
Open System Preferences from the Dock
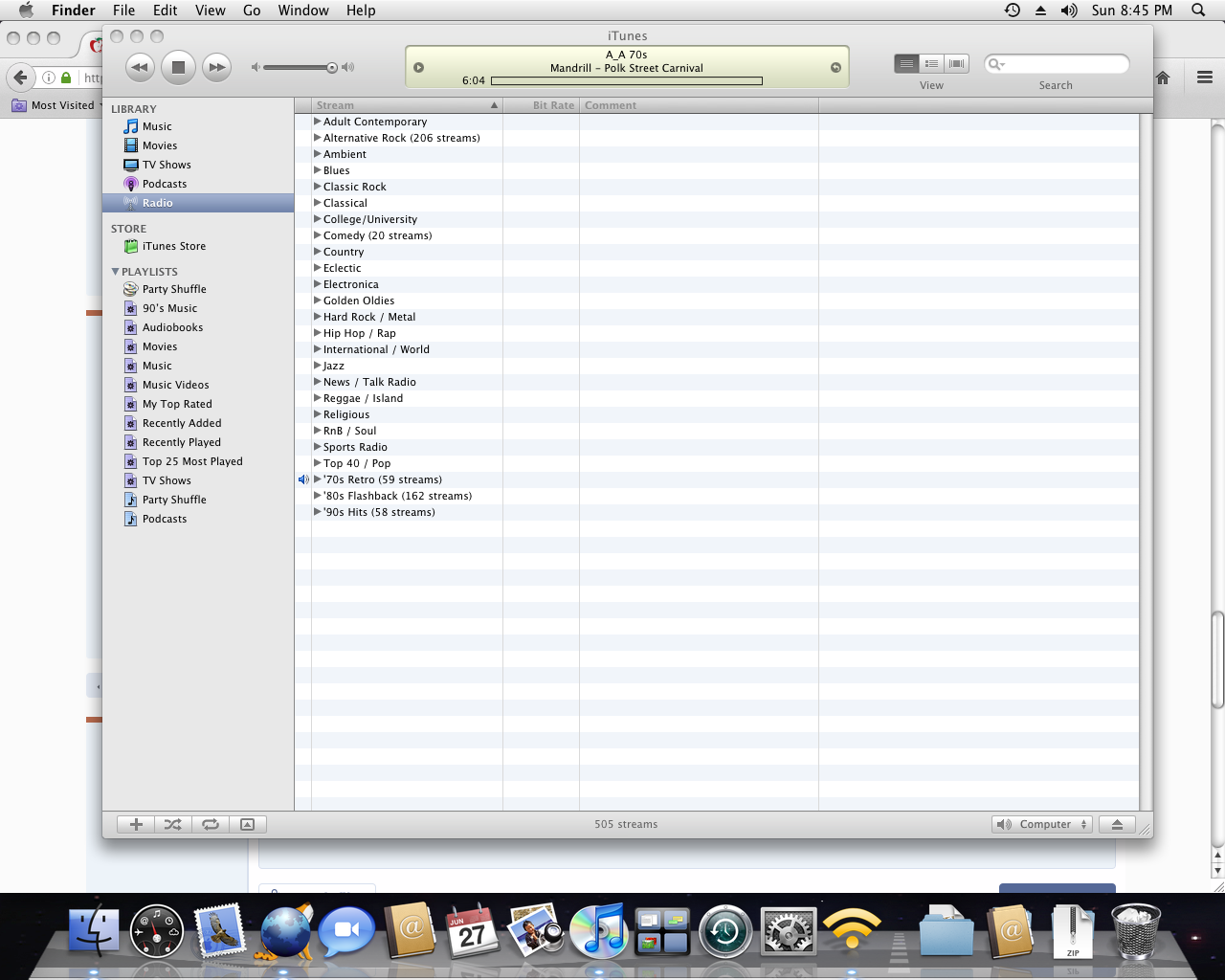(788, 931)
